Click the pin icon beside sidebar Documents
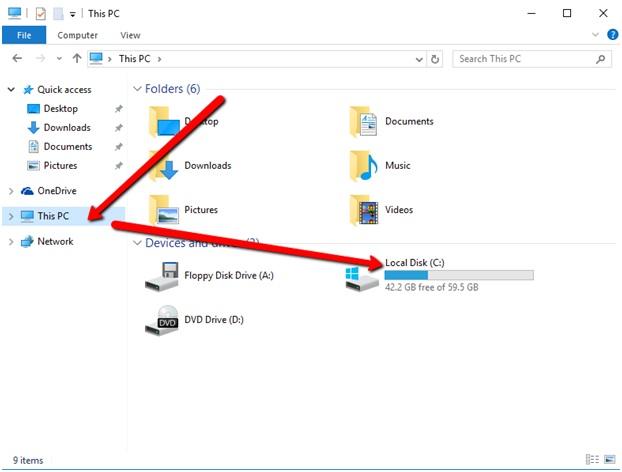The width and height of the screenshot is (622, 472). pos(119,147)
